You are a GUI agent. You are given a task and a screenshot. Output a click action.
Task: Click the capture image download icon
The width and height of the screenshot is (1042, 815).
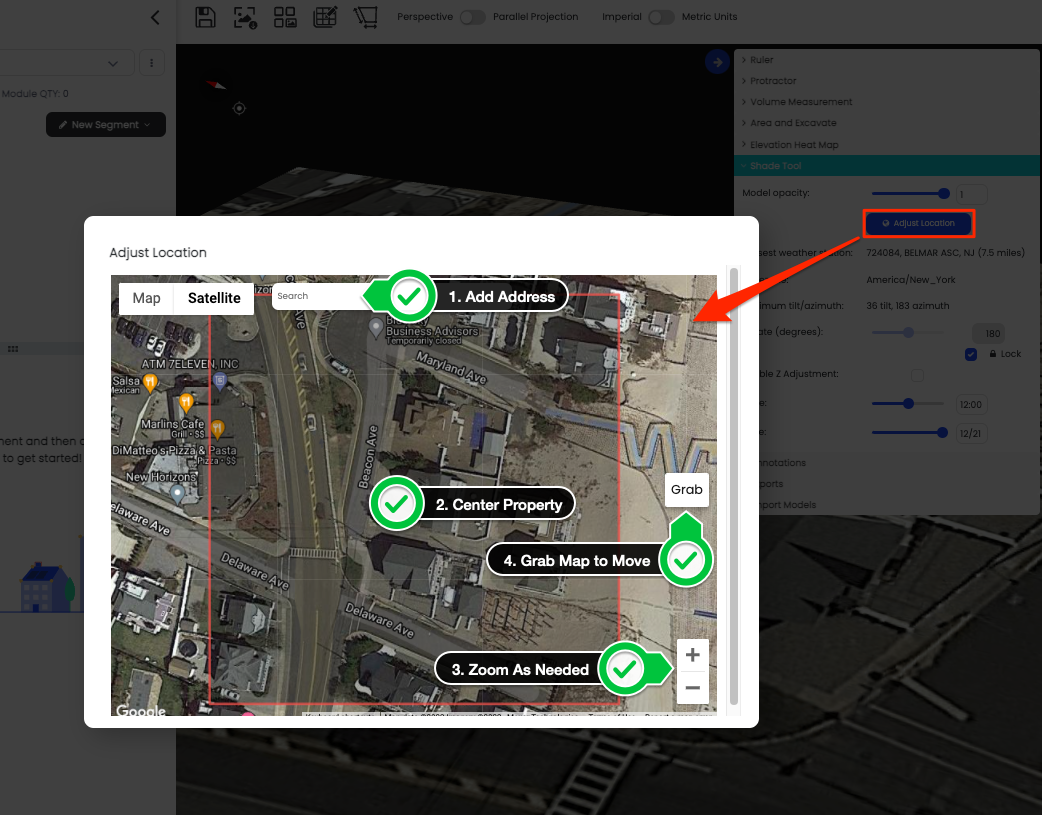point(245,17)
